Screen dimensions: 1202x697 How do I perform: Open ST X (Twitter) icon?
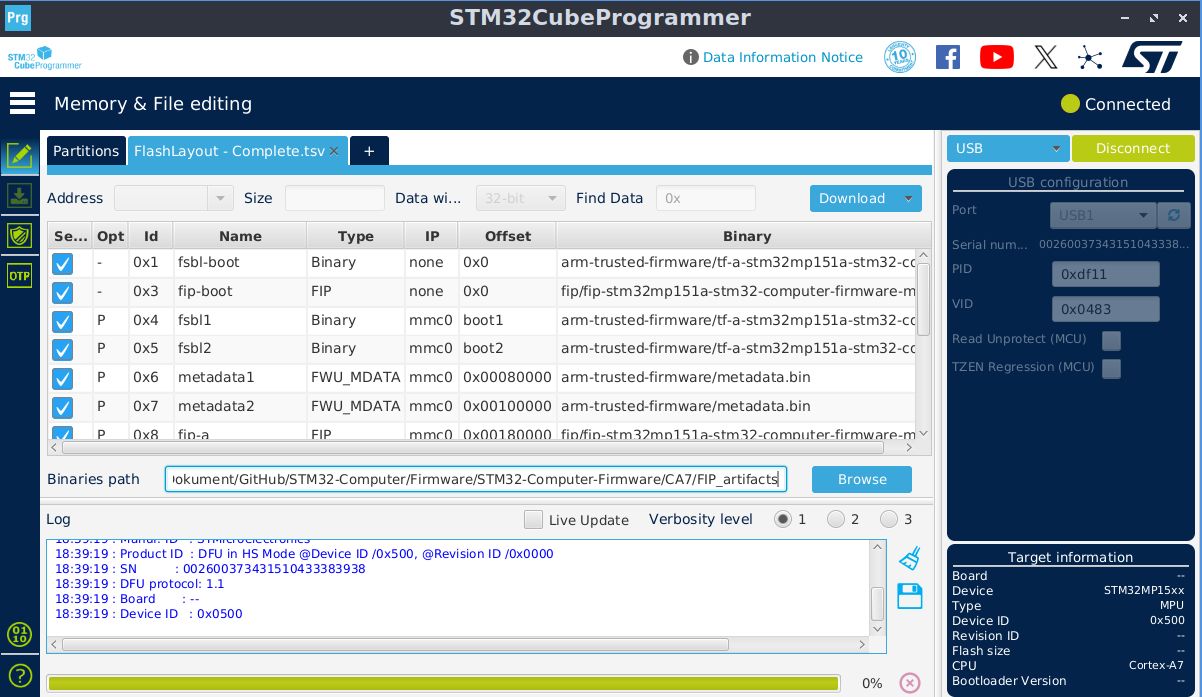1045,57
